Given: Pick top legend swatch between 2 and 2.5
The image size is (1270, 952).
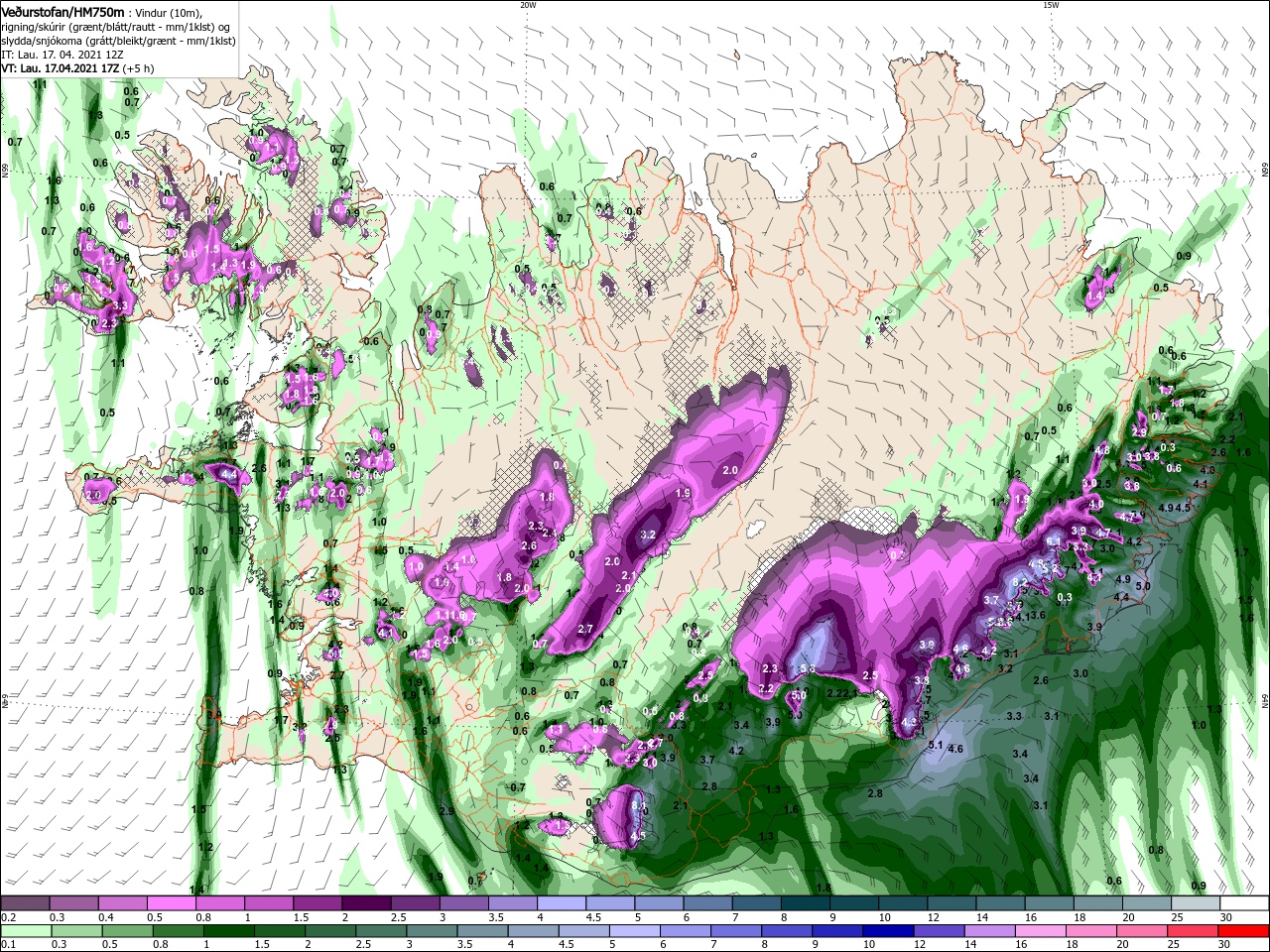Looking at the screenshot, I should (366, 903).
